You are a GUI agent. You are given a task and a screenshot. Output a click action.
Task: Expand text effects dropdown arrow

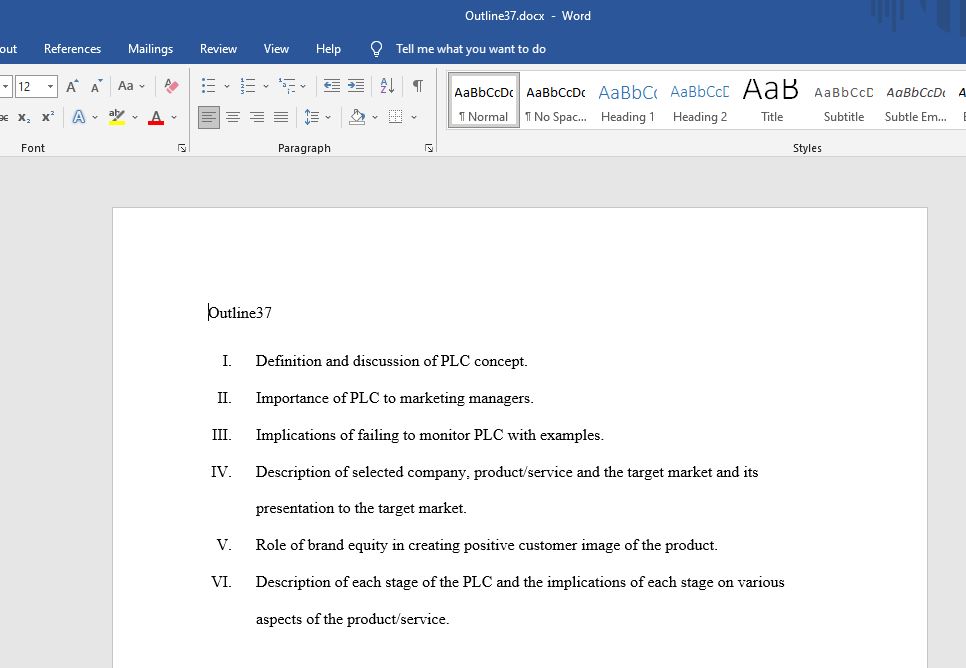point(95,117)
